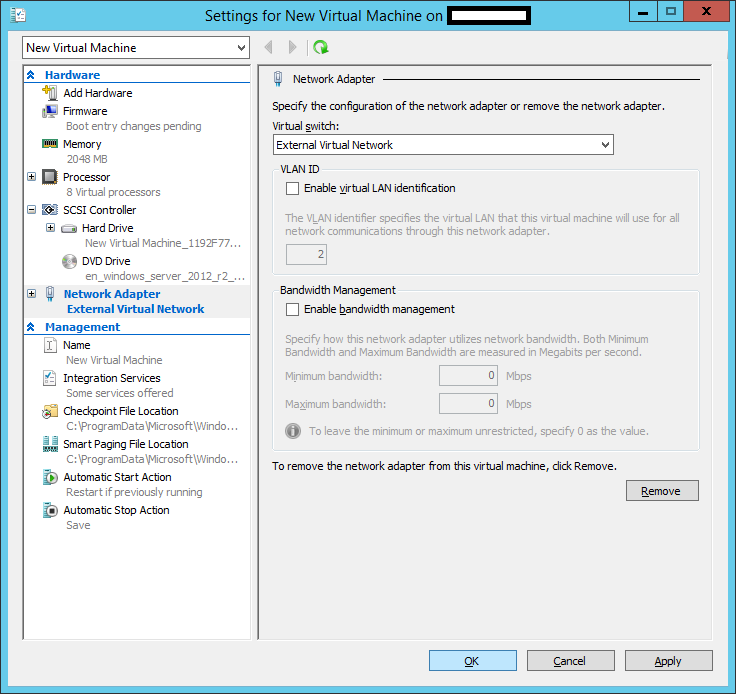
Task: Click the OK button
Action: pos(473,661)
